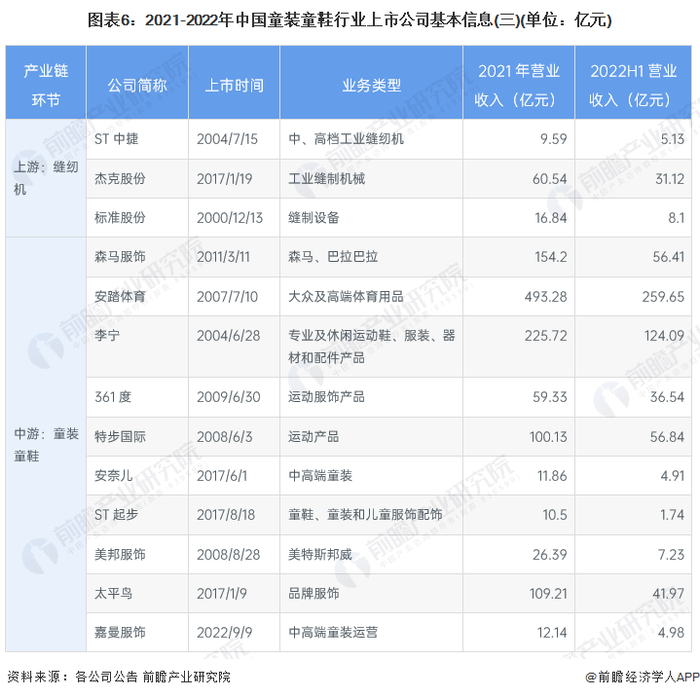Screen dimensions: 700x697
Task: Click listing date 2004/6/28
Action: click(229, 335)
